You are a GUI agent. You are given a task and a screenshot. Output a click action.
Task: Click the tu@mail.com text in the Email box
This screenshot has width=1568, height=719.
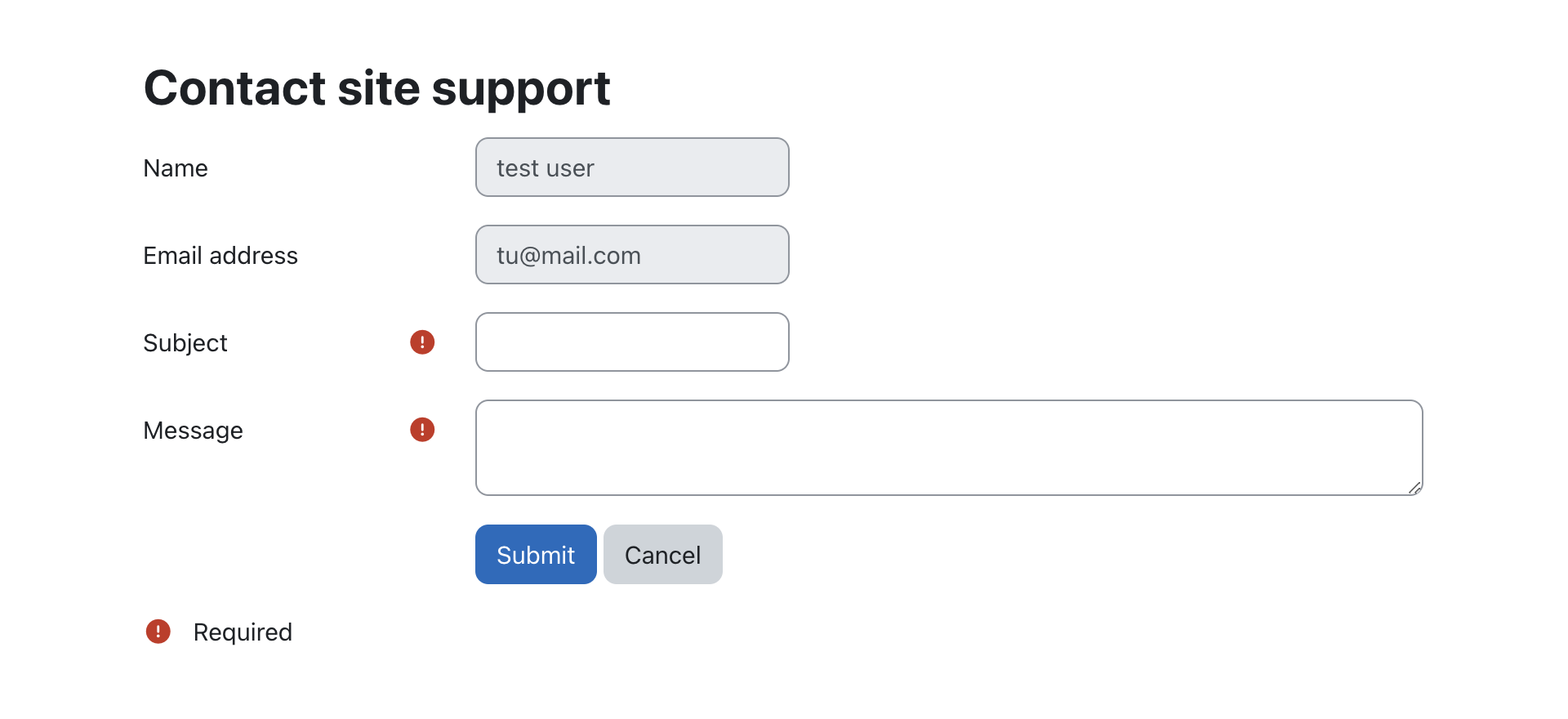tap(568, 256)
